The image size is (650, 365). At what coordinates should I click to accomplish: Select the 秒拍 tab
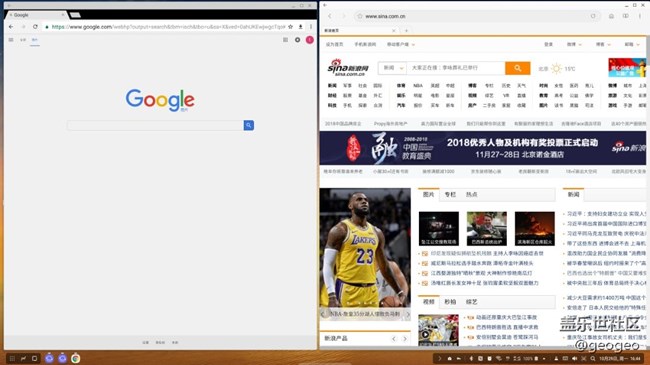click(x=450, y=302)
